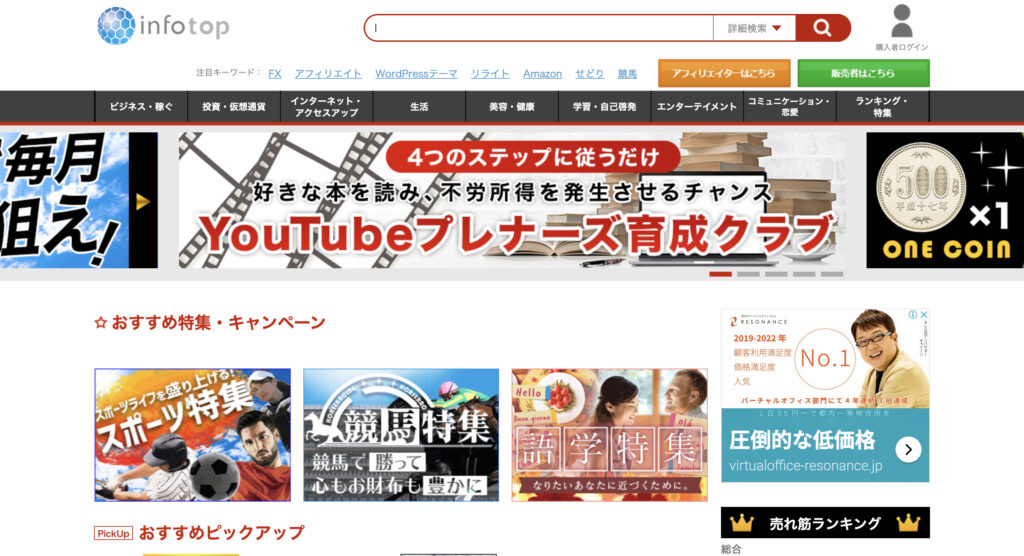Click the crown icon beside 売れ筋ランキング

(x=741, y=523)
